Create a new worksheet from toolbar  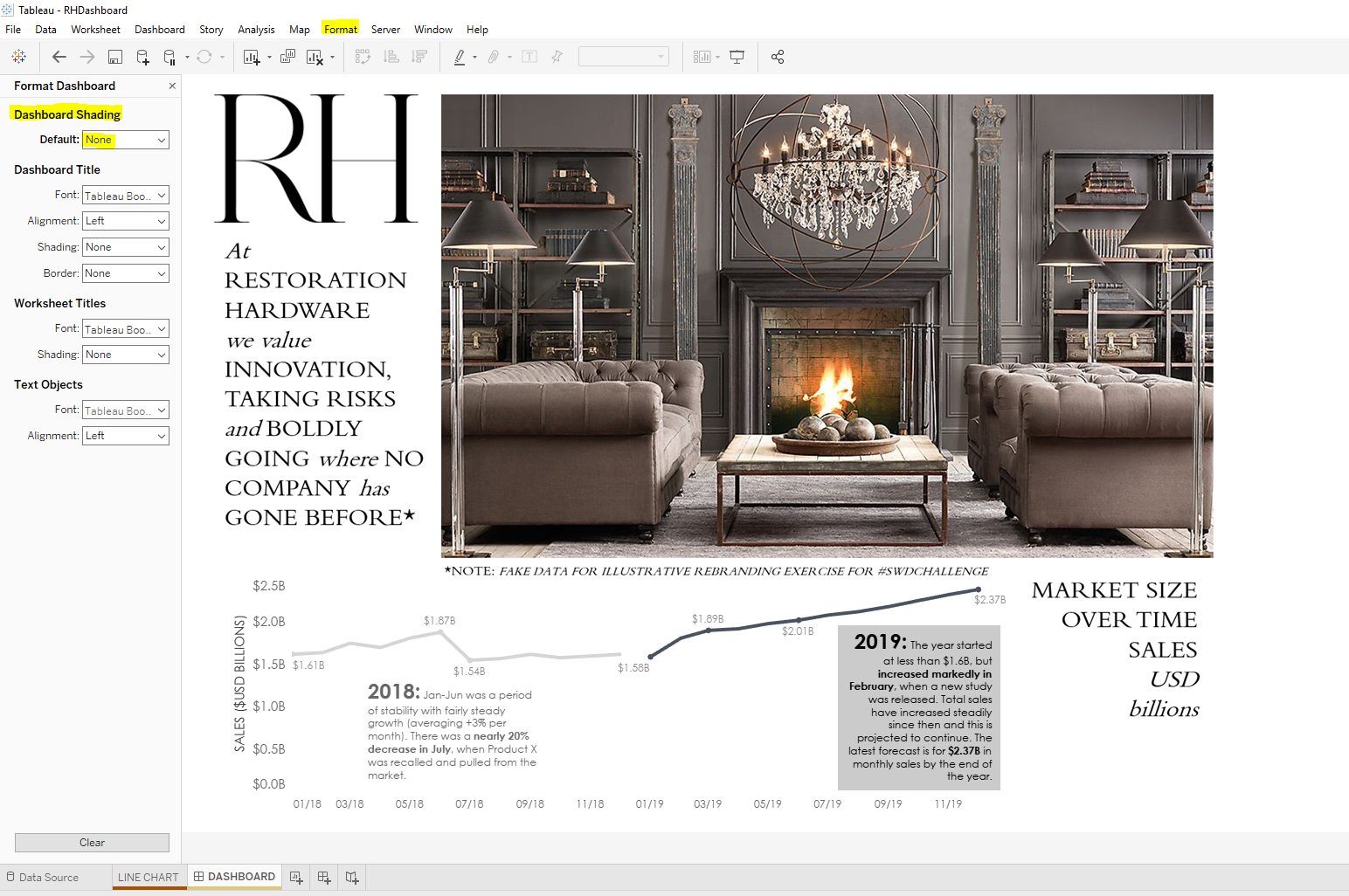tap(252, 57)
